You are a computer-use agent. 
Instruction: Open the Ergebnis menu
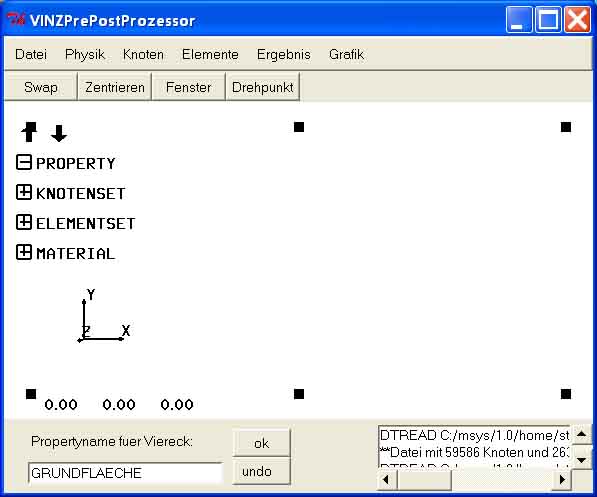(284, 54)
